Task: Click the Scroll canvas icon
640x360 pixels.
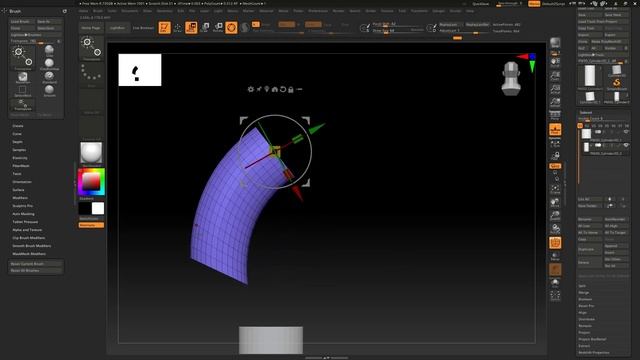Action: pyautogui.click(x=555, y=62)
